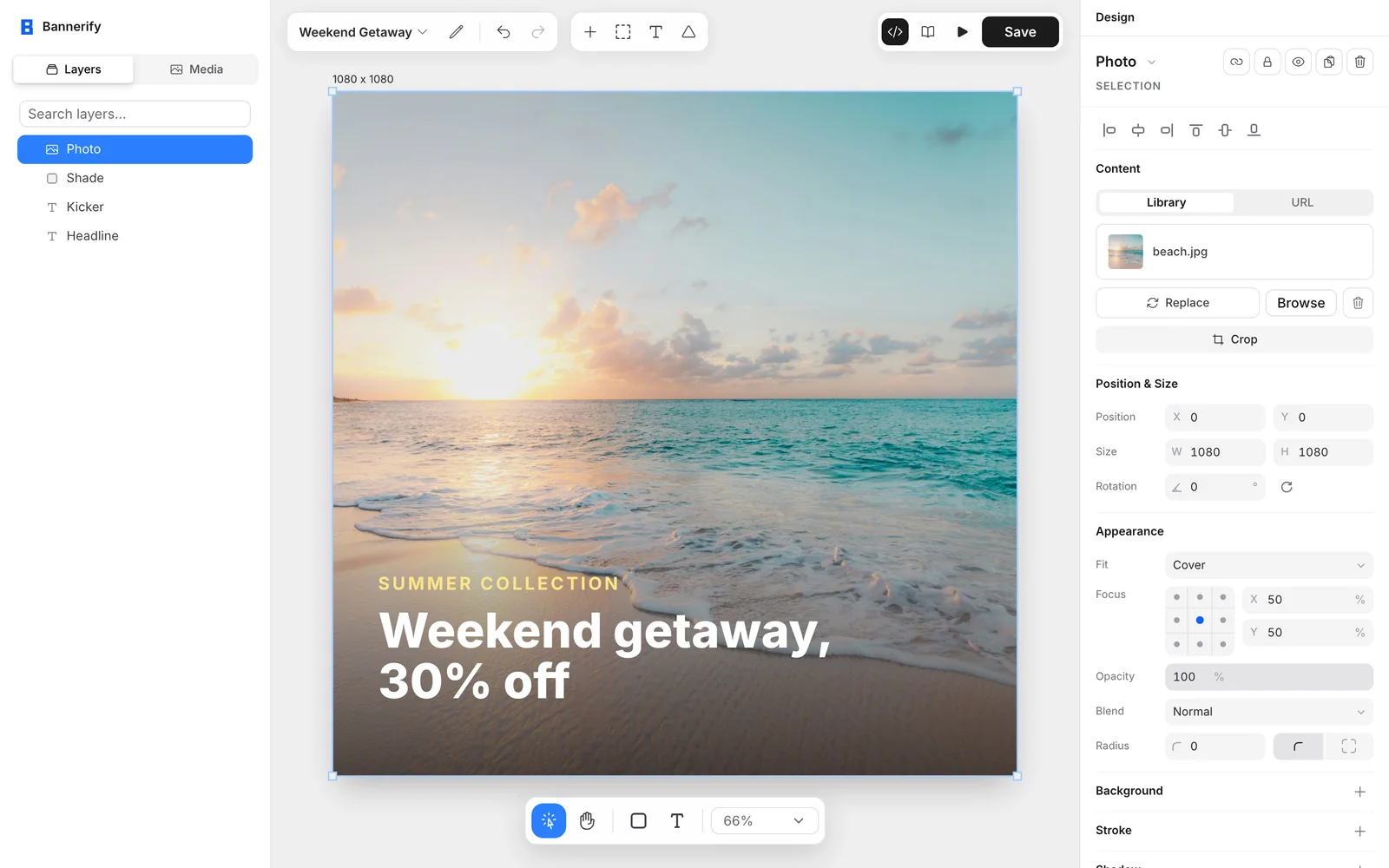Lock the Photo layer

(x=1267, y=62)
